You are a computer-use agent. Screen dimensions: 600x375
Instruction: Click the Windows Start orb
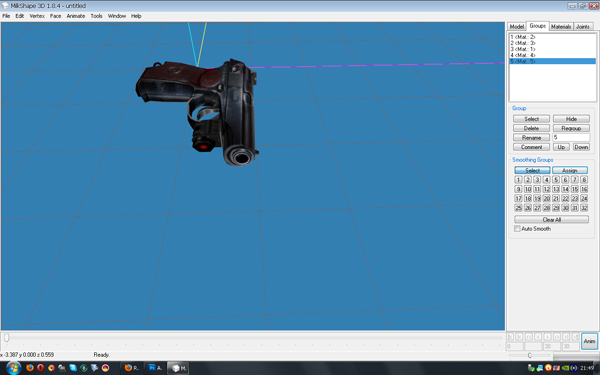(13, 368)
